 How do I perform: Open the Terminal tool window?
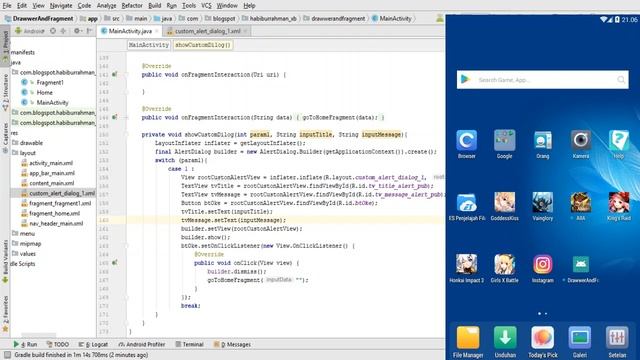point(189,344)
